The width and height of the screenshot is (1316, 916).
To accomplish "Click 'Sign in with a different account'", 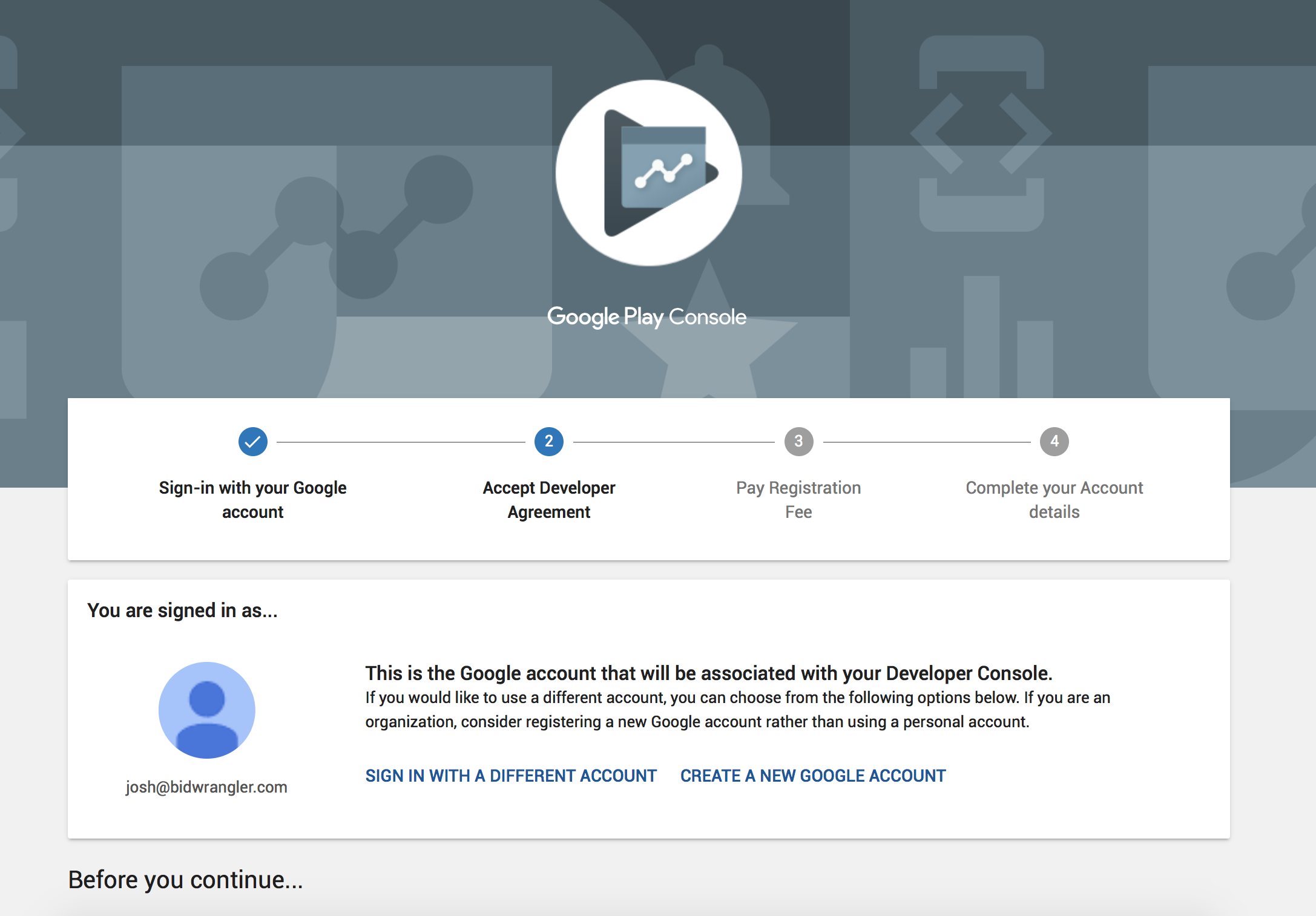I will [x=511, y=776].
